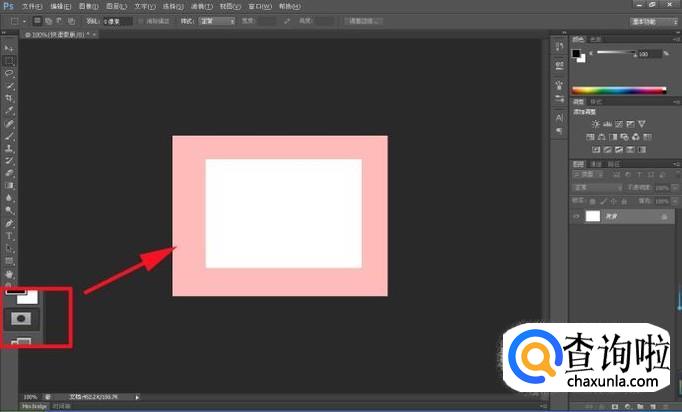Open the workspace switcher dropdown
Viewport: 682px width, 412px height.
coord(654,21)
